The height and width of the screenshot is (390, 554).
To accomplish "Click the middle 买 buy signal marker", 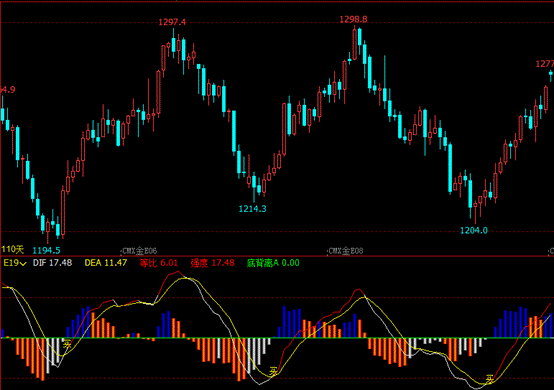I will (273, 371).
